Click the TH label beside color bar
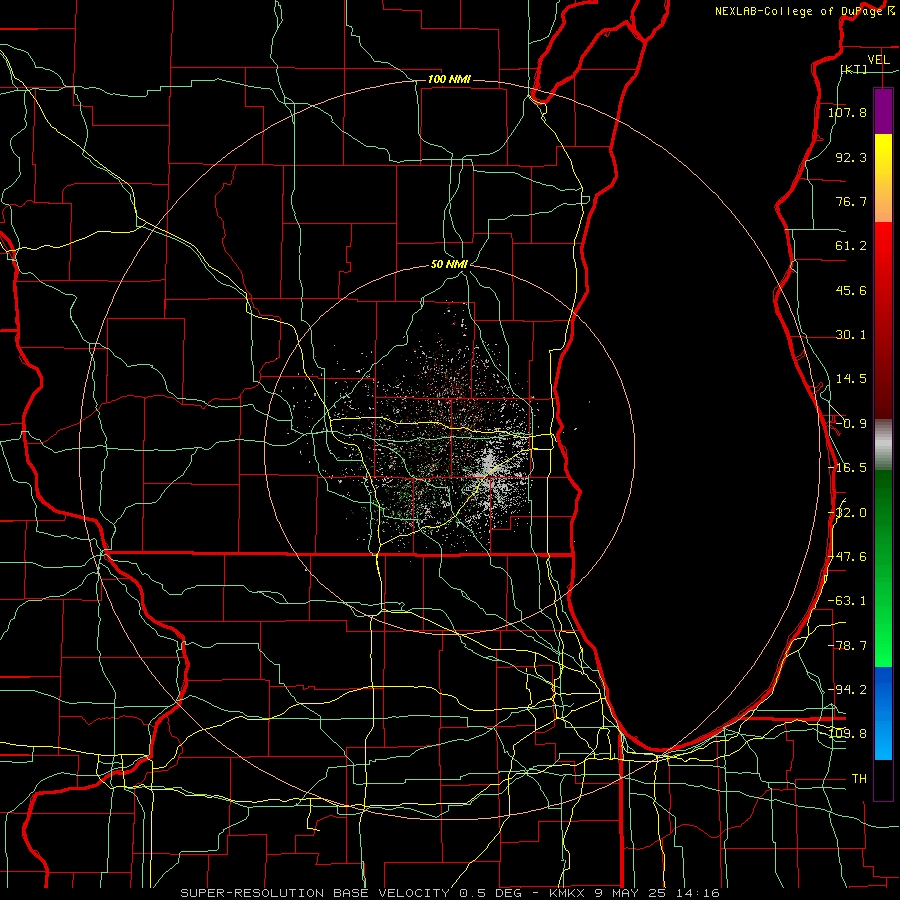The width and height of the screenshot is (900, 900). (x=859, y=779)
